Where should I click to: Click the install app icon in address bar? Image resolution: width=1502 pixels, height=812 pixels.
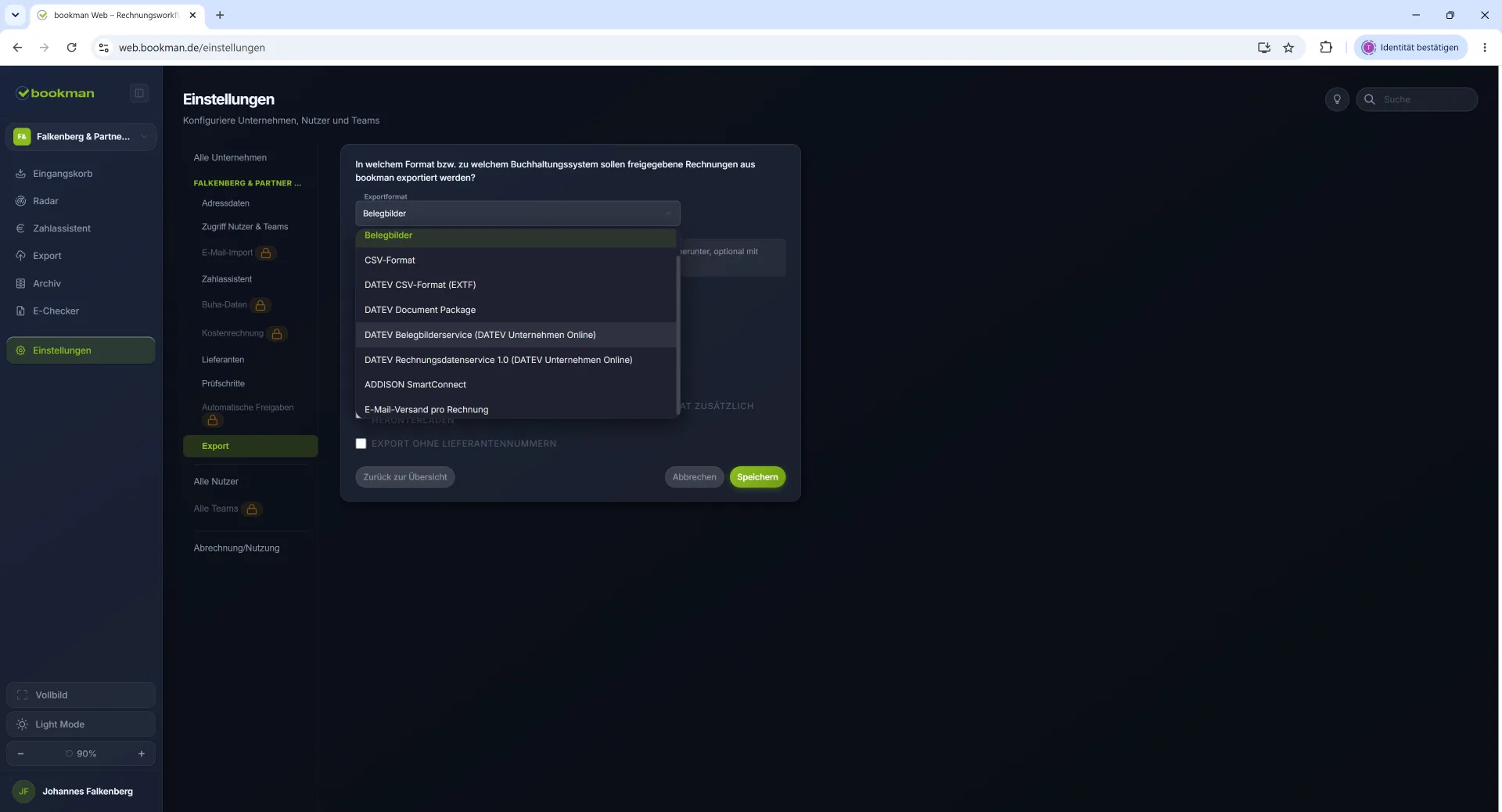[x=1264, y=48]
